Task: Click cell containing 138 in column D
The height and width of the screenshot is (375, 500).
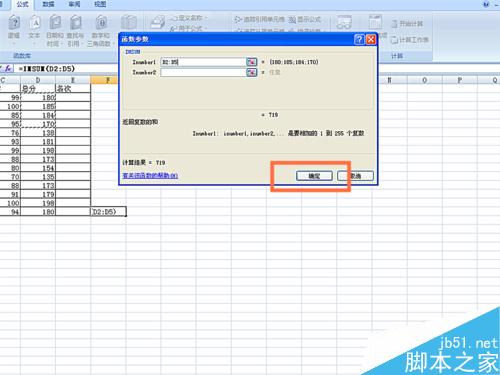Action: 38,133
